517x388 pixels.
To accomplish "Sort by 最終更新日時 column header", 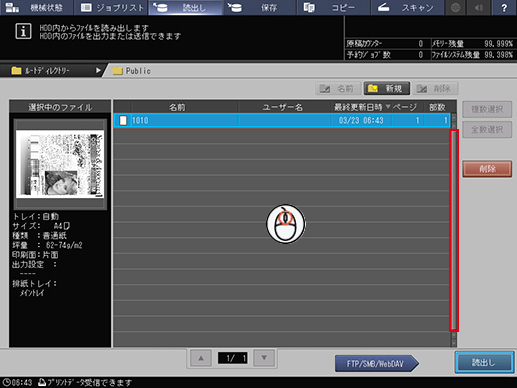I will tap(361, 107).
